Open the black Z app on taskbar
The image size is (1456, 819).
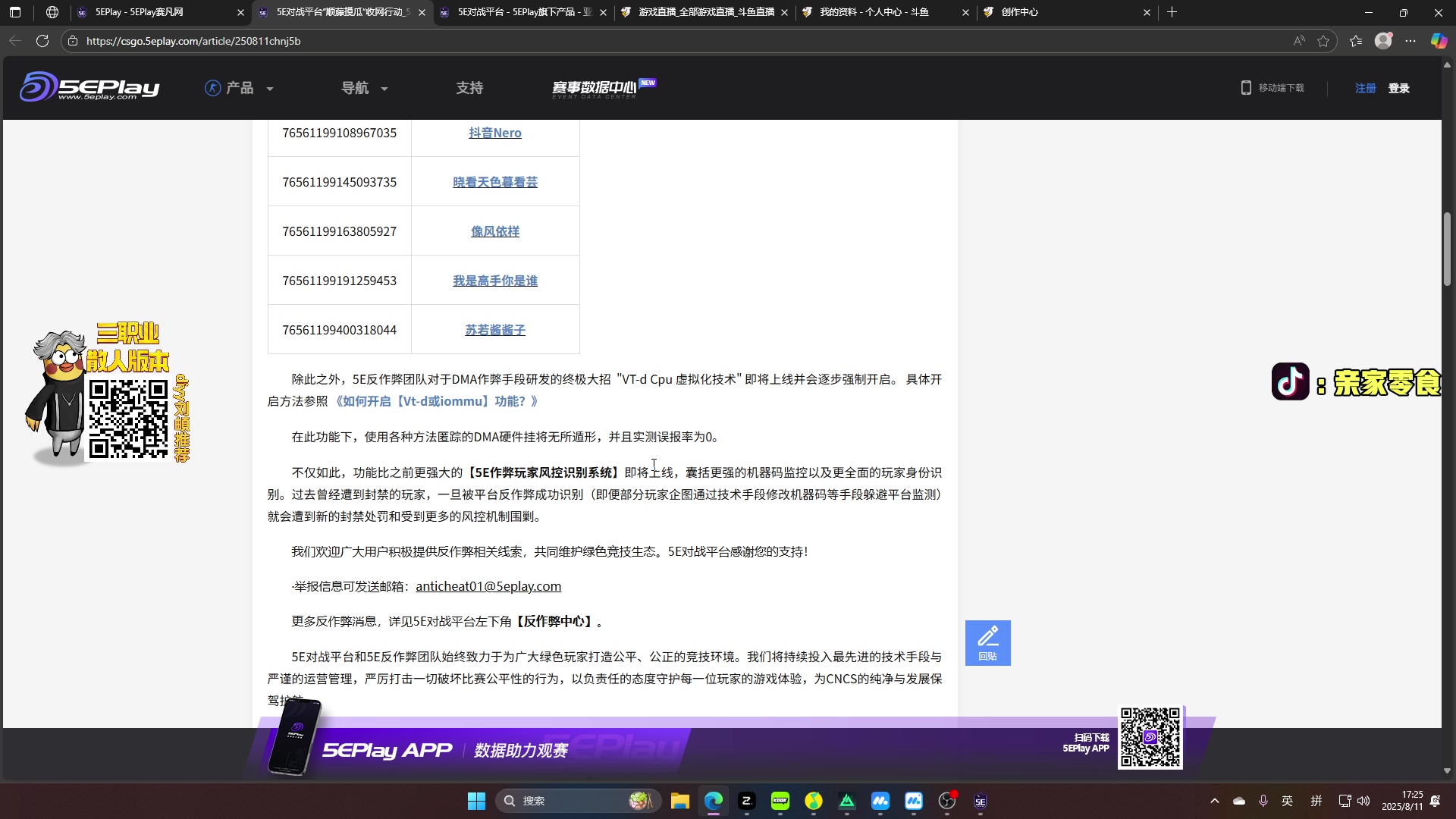click(747, 801)
